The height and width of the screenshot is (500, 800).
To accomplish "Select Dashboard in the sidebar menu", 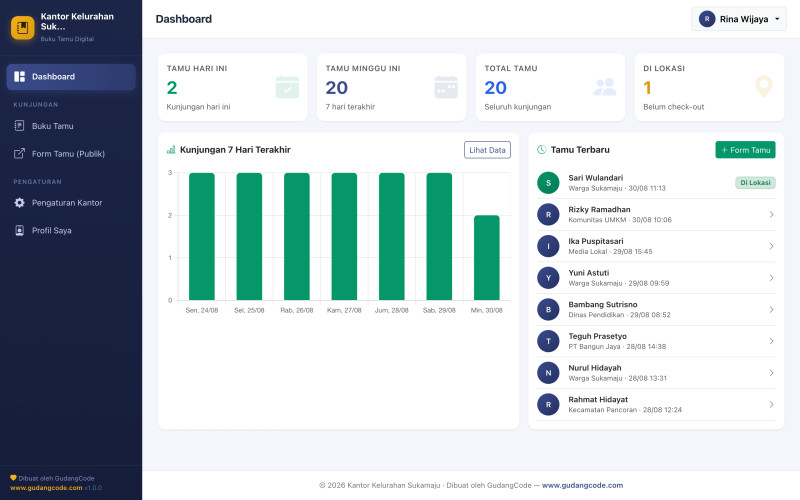I will coord(71,77).
